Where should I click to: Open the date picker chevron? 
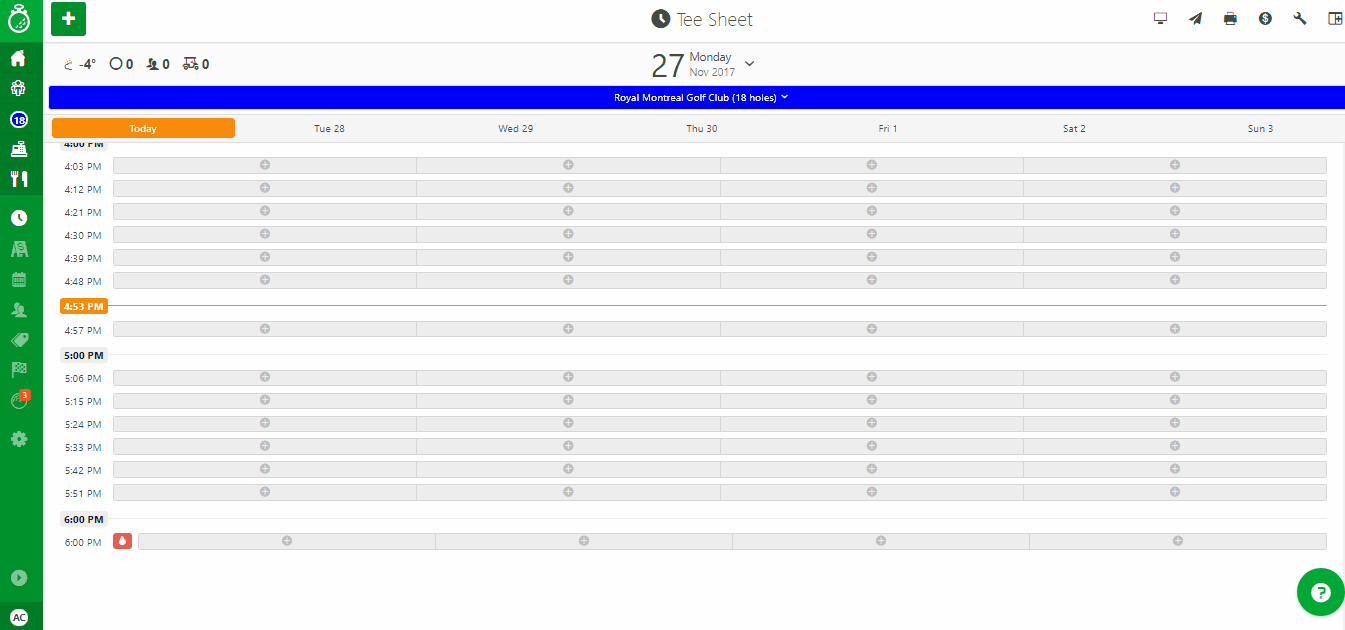[x=750, y=64]
